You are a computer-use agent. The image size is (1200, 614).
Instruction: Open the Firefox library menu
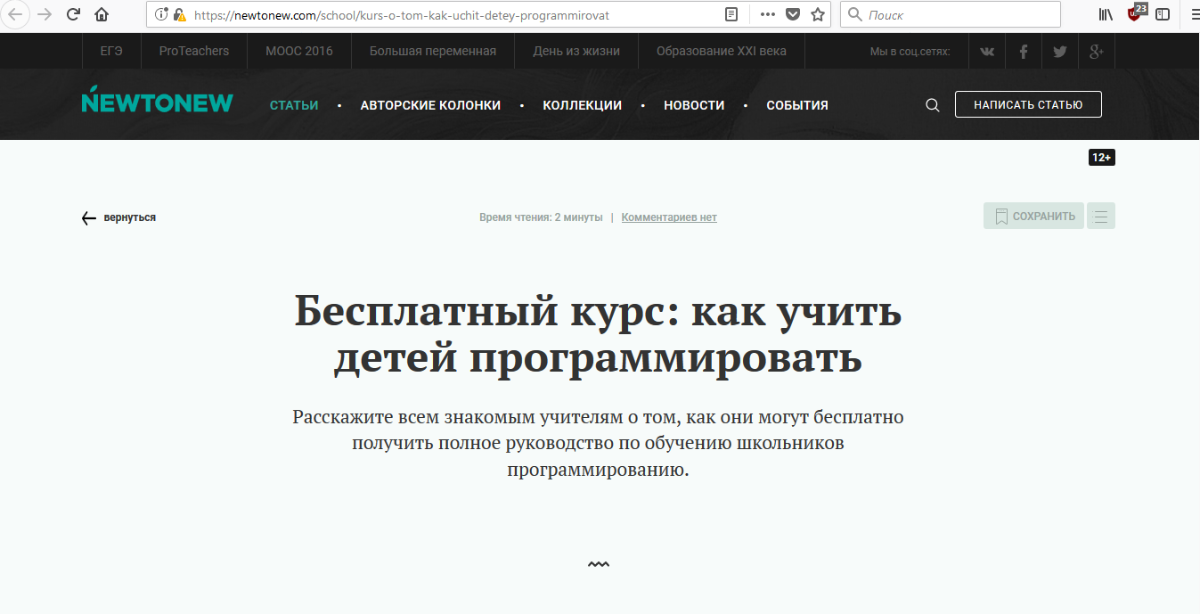click(x=1105, y=15)
